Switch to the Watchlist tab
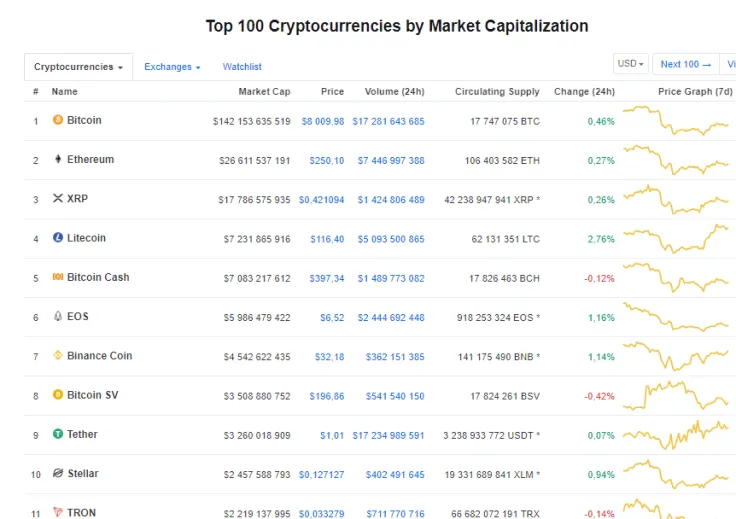The height and width of the screenshot is (519, 736). [242, 67]
